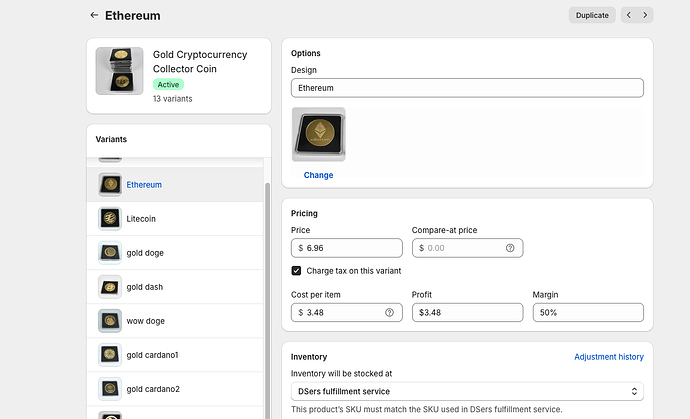This screenshot has width=690, height=419.
Task: Toggle Charge tax on this variant
Action: point(297,270)
